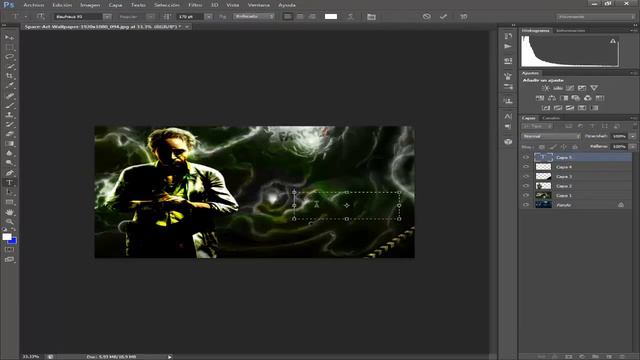The image size is (640, 360).
Task: Open the font size dropdown
Action: click(209, 17)
